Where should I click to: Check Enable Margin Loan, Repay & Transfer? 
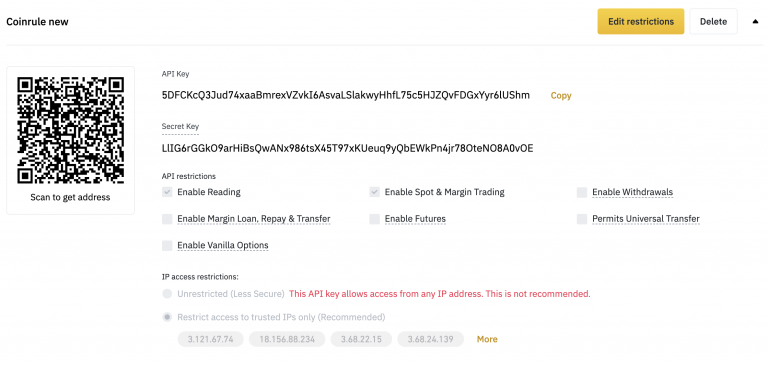(x=168, y=219)
